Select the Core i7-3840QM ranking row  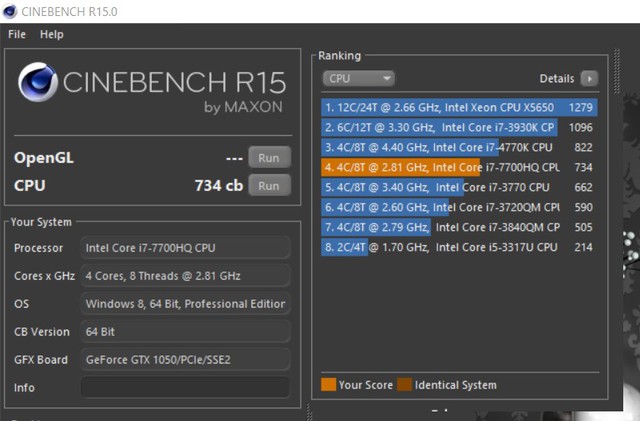point(459,227)
